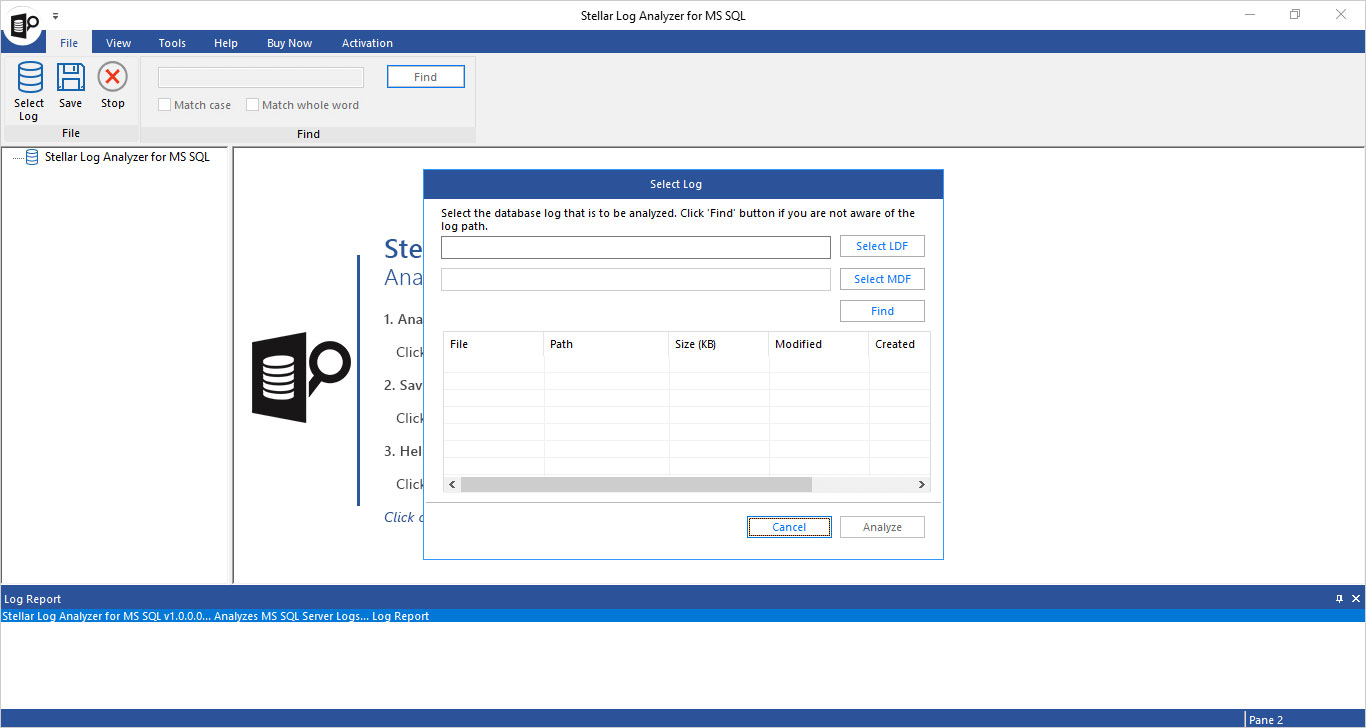Image resolution: width=1366 pixels, height=728 pixels.
Task: Click the red Stop icon
Action: click(112, 77)
